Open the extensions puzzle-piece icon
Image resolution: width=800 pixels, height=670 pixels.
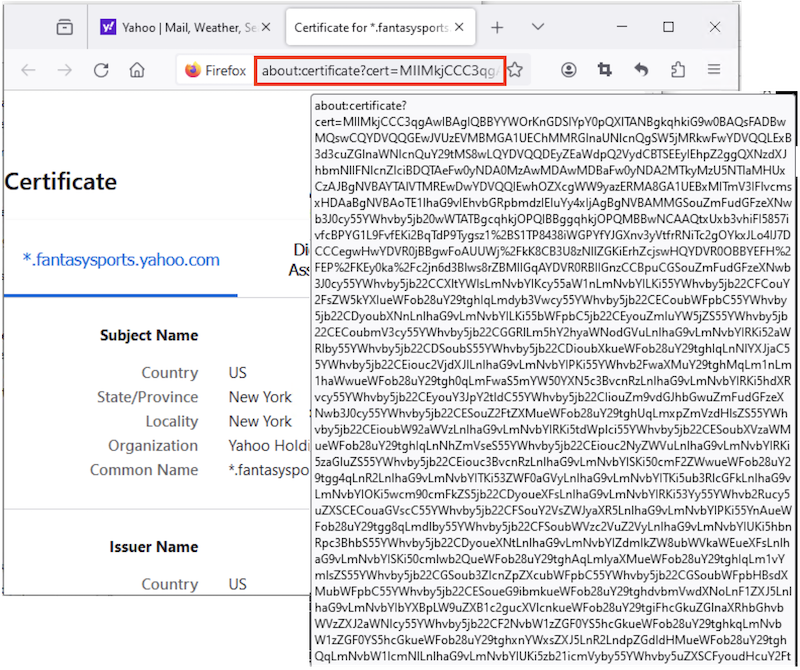click(x=678, y=70)
